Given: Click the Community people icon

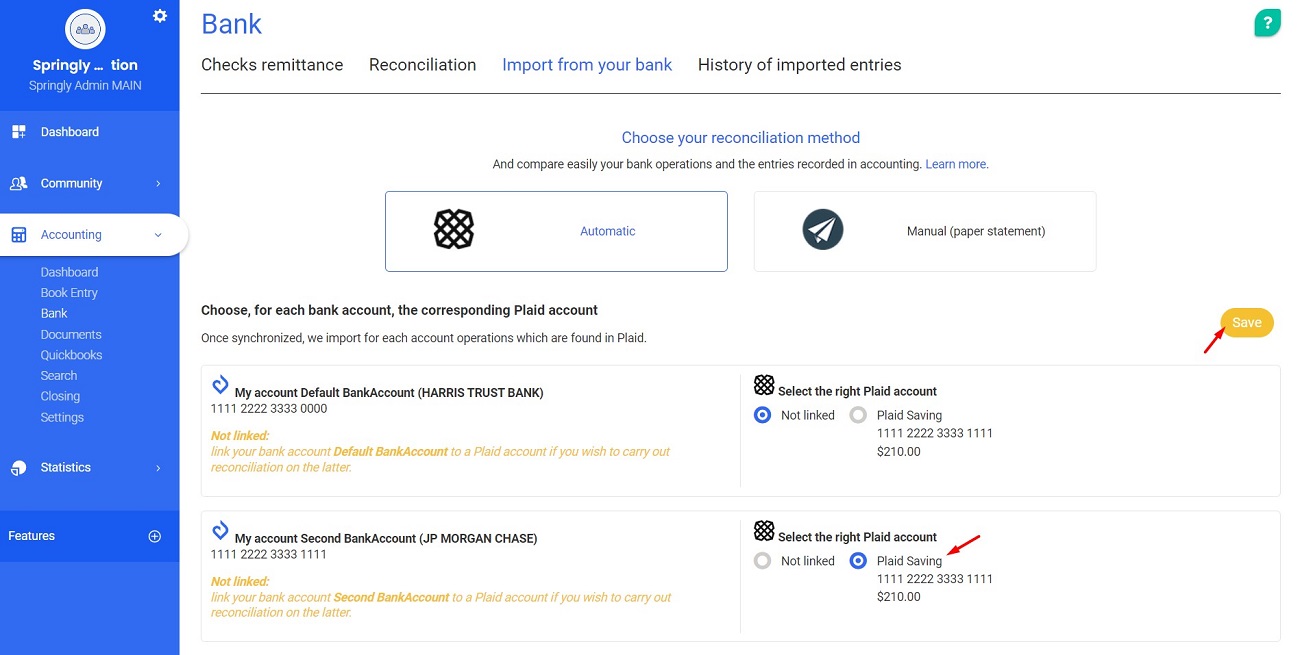Looking at the screenshot, I should pos(18,184).
